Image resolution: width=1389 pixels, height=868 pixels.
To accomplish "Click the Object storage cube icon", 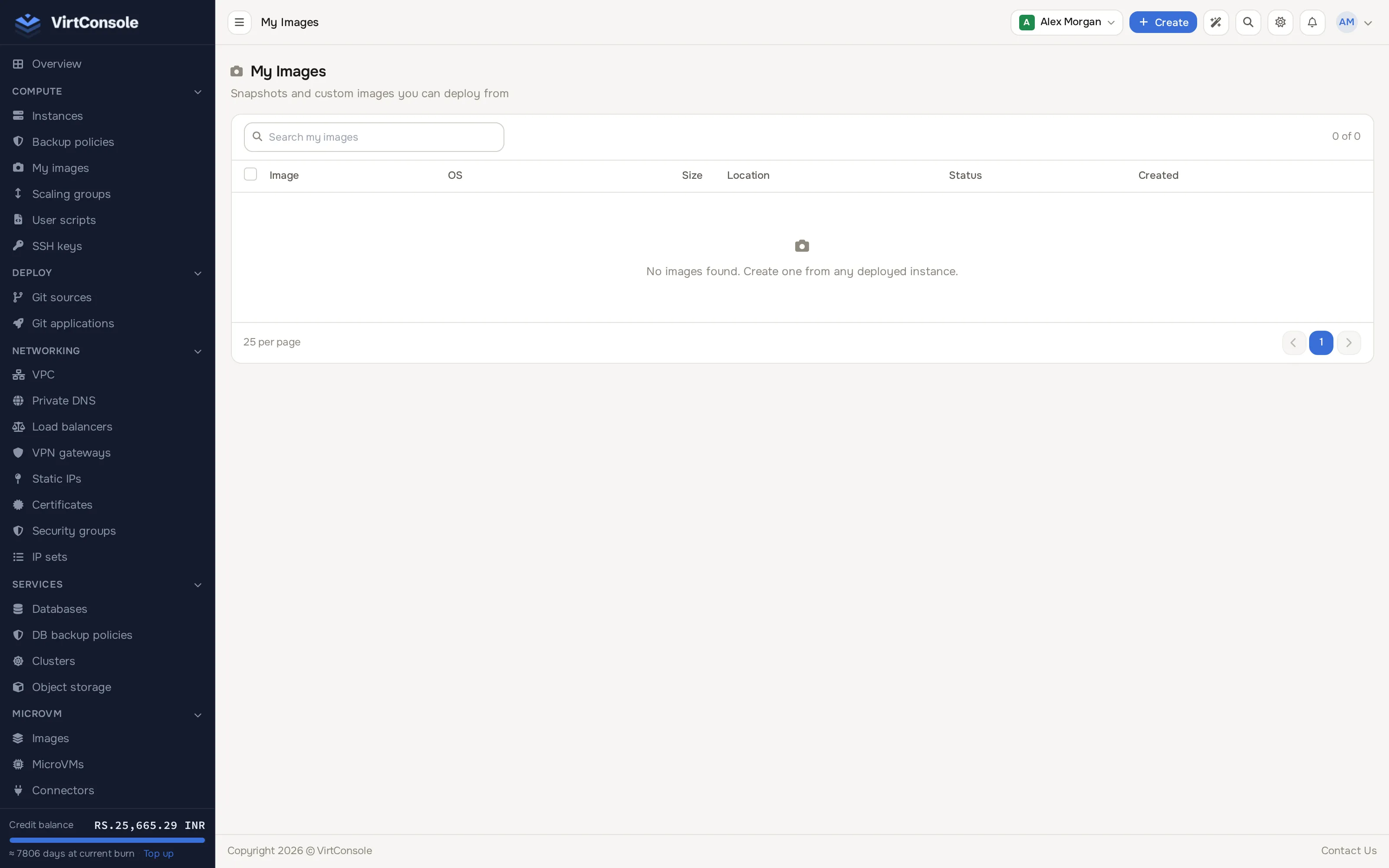I will pyautogui.click(x=18, y=687).
